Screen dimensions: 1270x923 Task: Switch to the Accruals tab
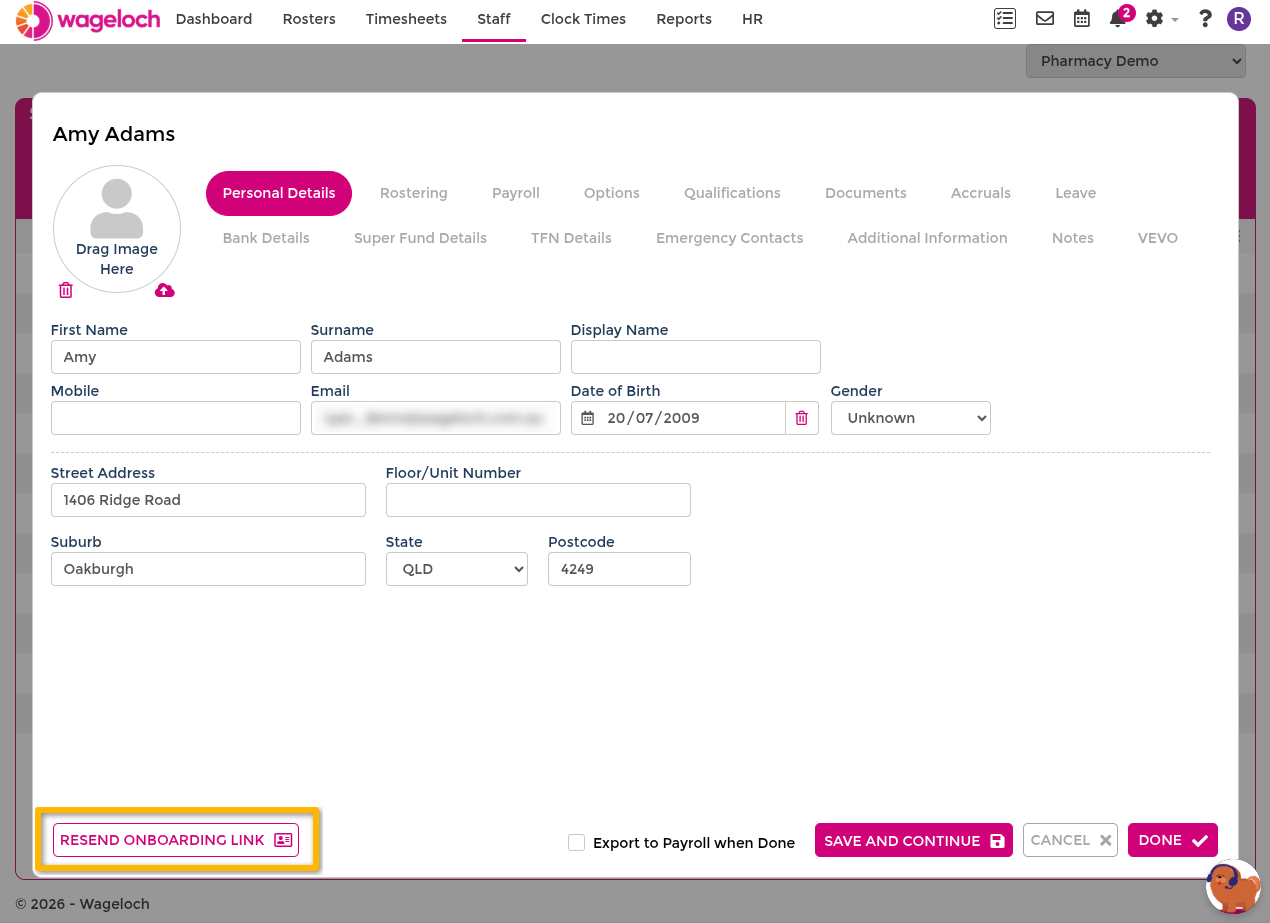coord(981,193)
